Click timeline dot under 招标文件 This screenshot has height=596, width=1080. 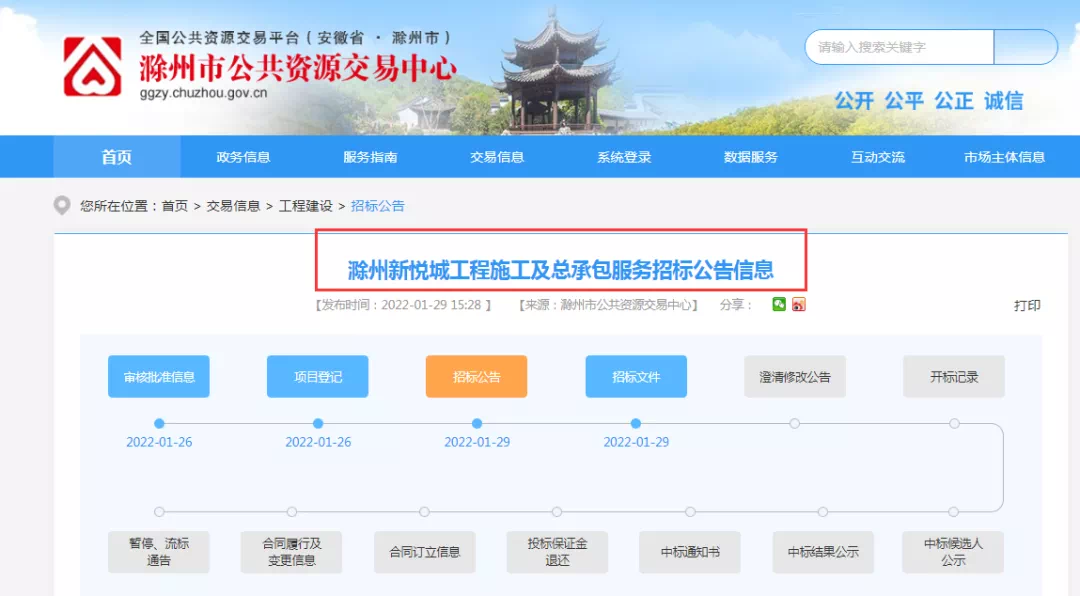(x=636, y=423)
